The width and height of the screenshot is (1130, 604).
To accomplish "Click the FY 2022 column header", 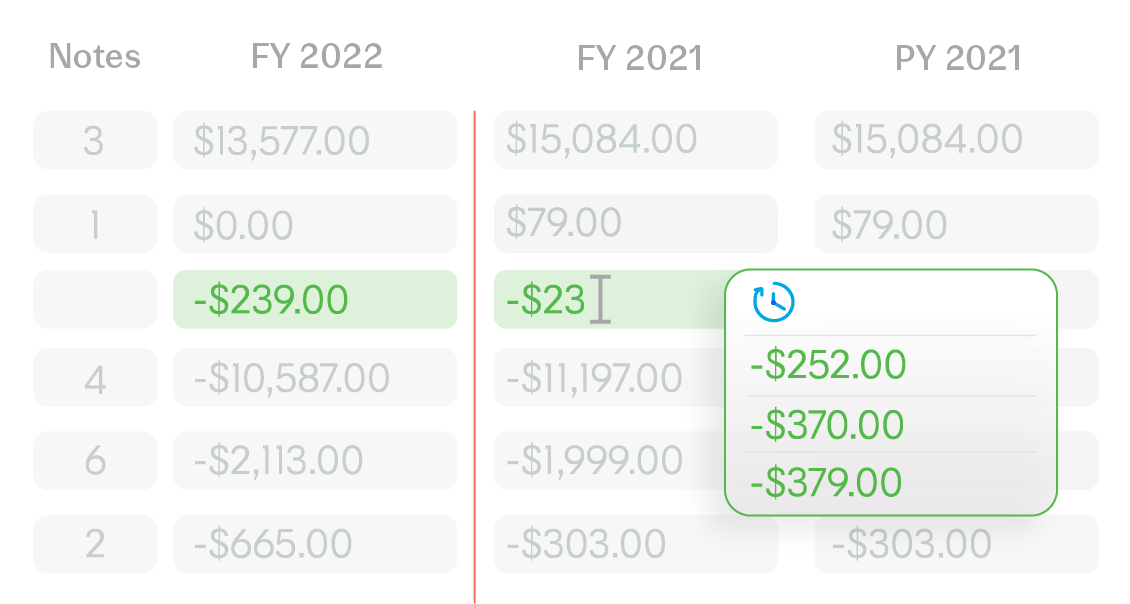I will 316,56.
